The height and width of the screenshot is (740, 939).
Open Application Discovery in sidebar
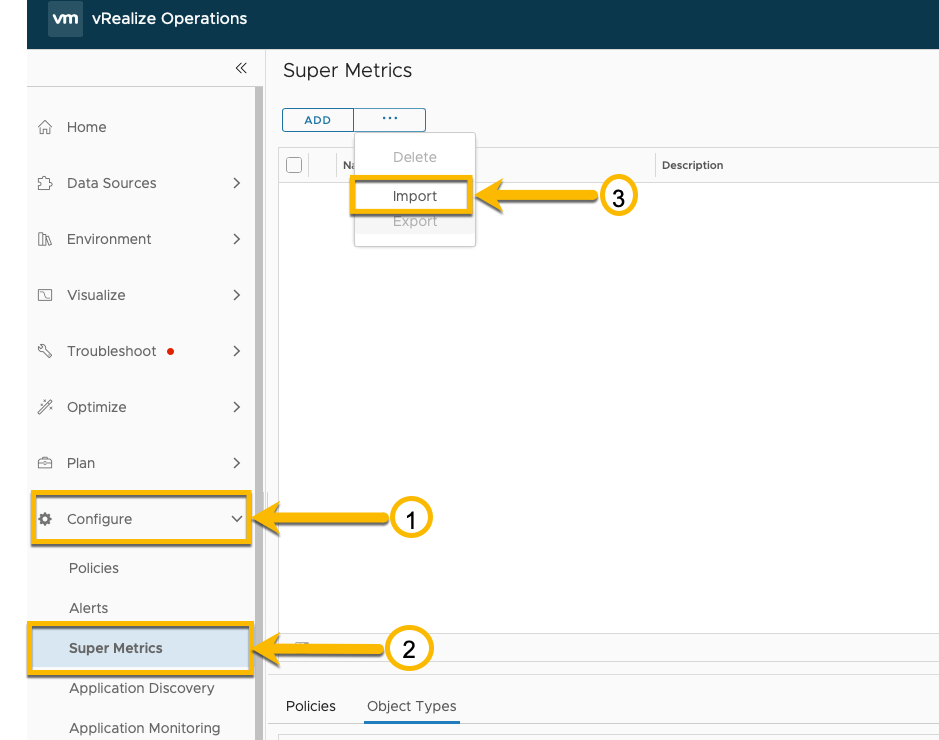click(141, 688)
